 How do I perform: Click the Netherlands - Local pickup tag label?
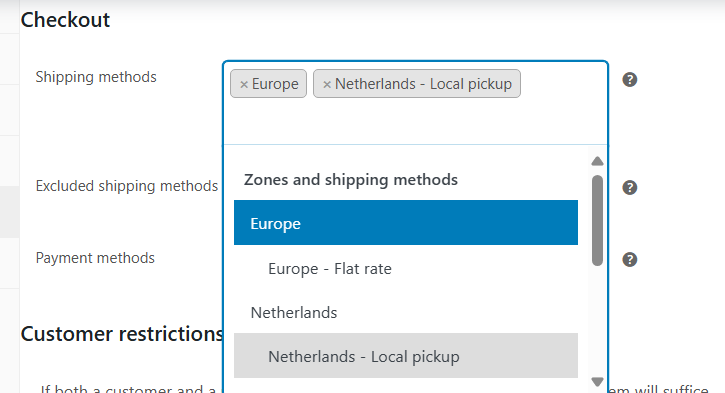(423, 84)
